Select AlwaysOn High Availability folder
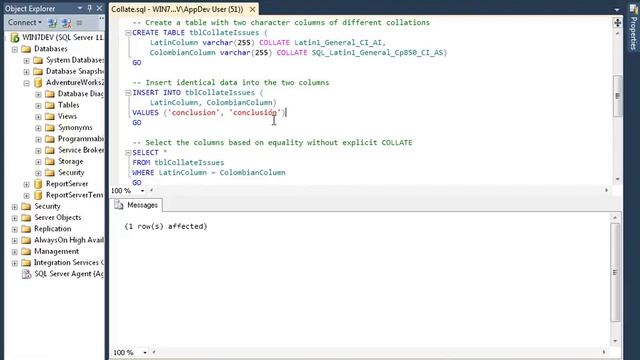Image resolution: width=640 pixels, height=360 pixels. 68,240
